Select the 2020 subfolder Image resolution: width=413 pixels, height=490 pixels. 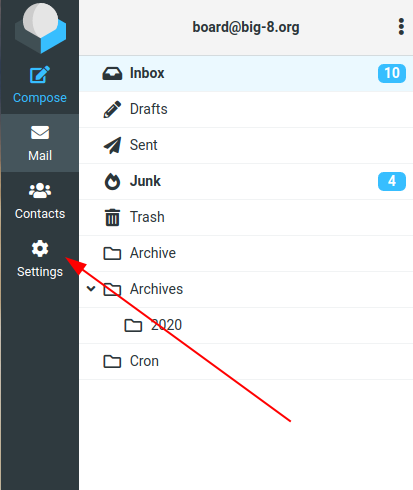click(x=246, y=325)
